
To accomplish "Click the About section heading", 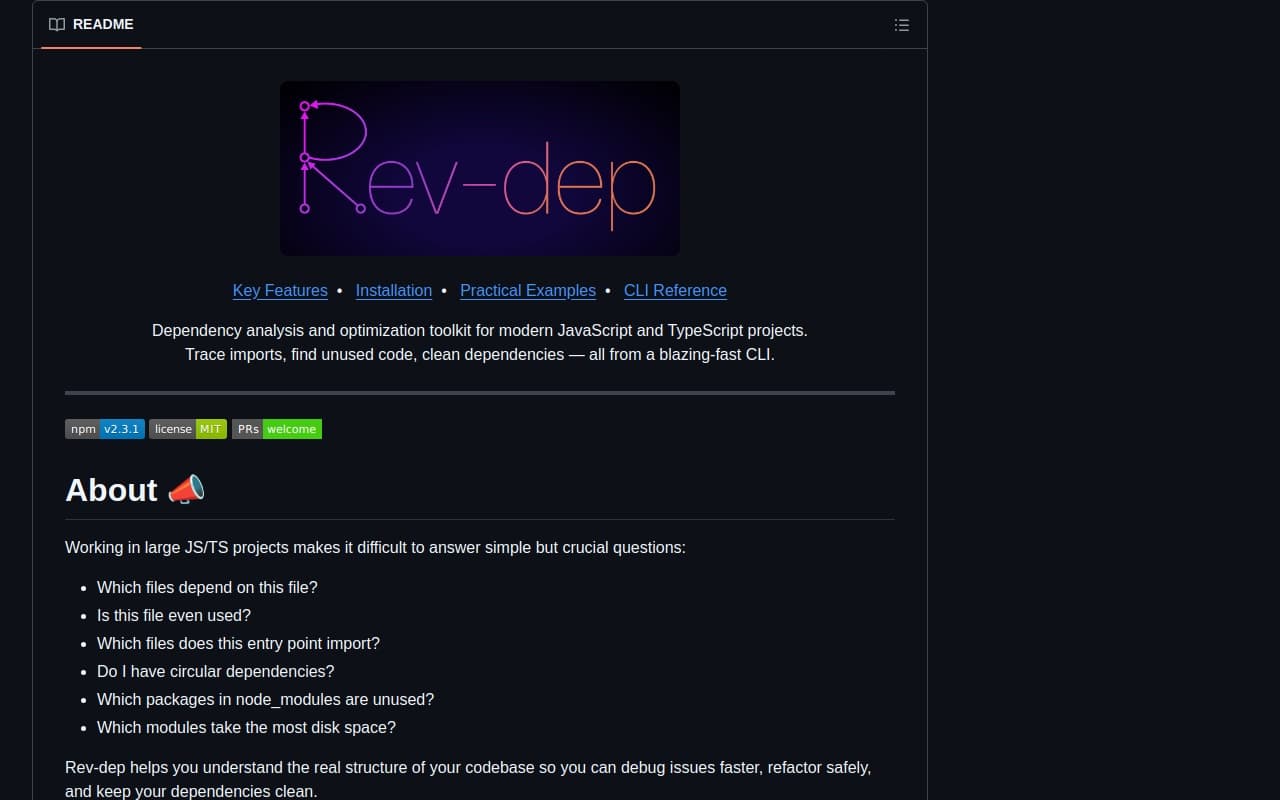I will (x=111, y=490).
